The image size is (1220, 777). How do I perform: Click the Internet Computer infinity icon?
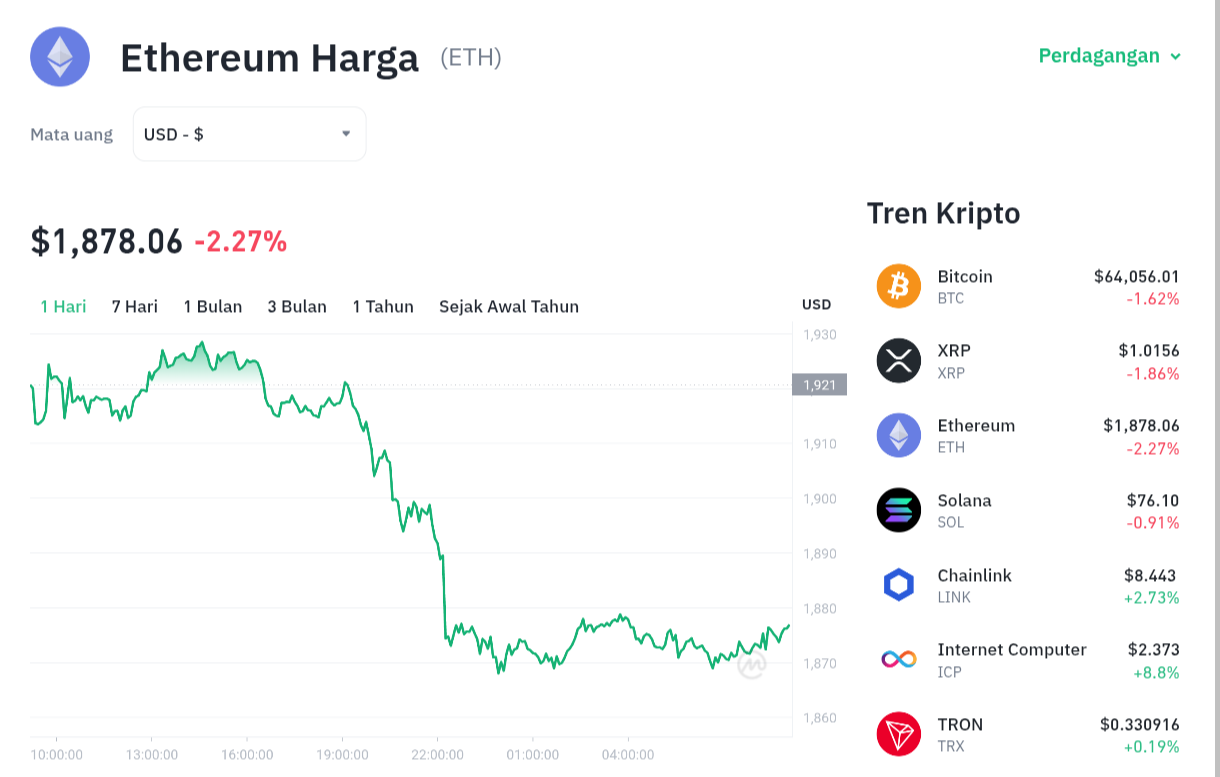point(898,659)
